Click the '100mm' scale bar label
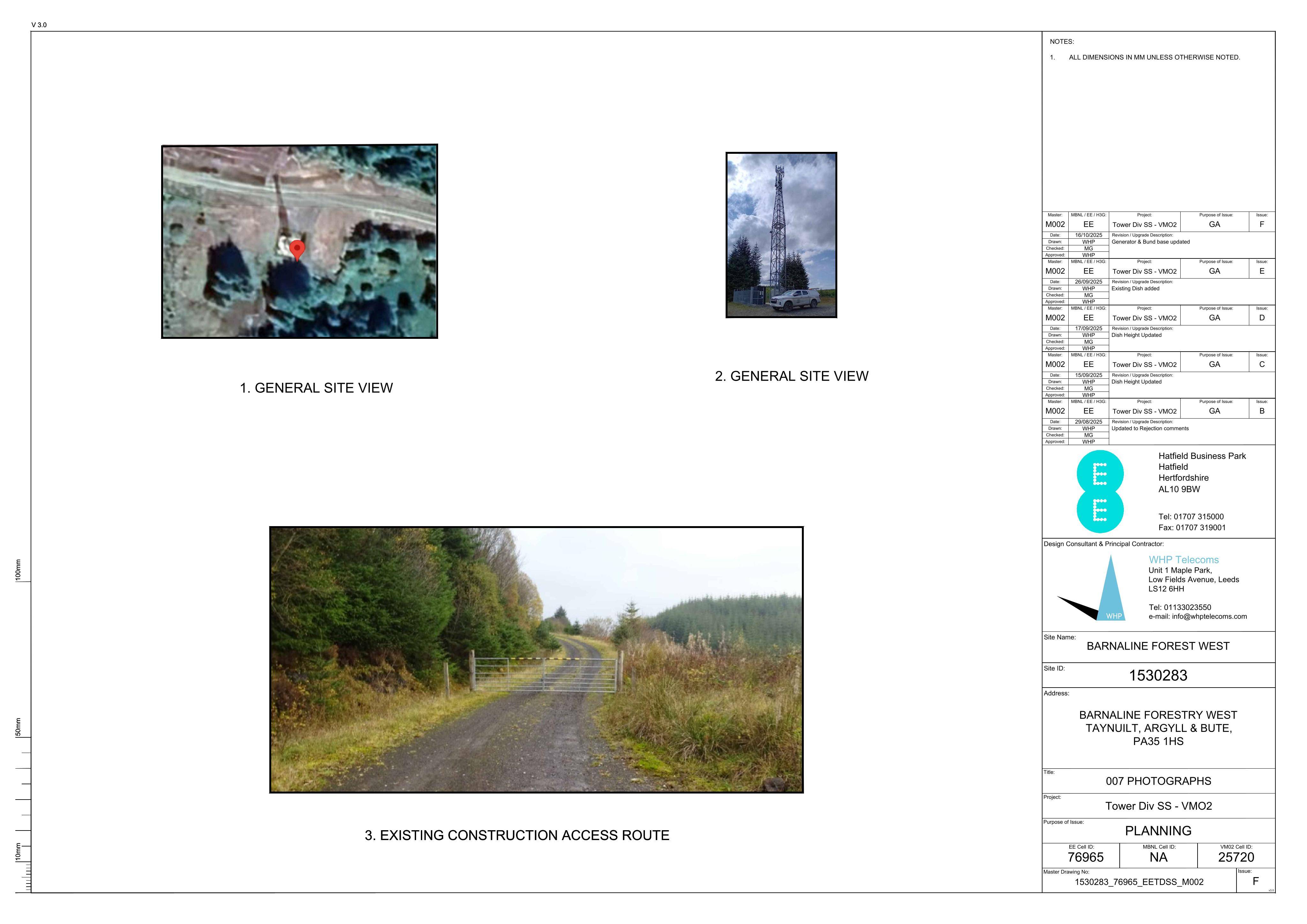Image resolution: width=1307 pixels, height=924 pixels. 18,570
